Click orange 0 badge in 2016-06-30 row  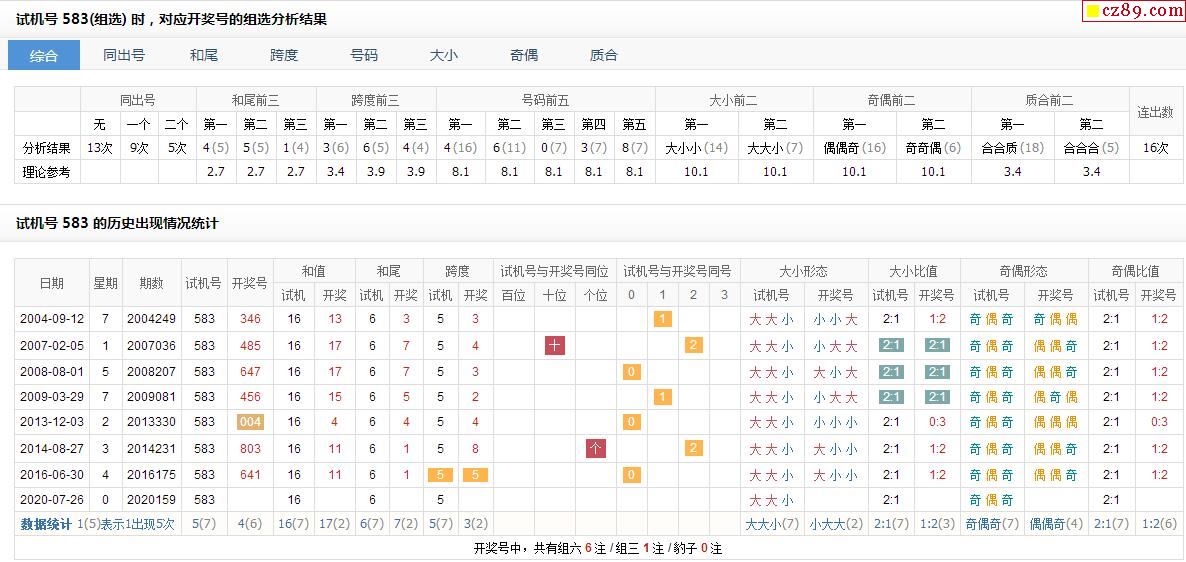pos(632,475)
